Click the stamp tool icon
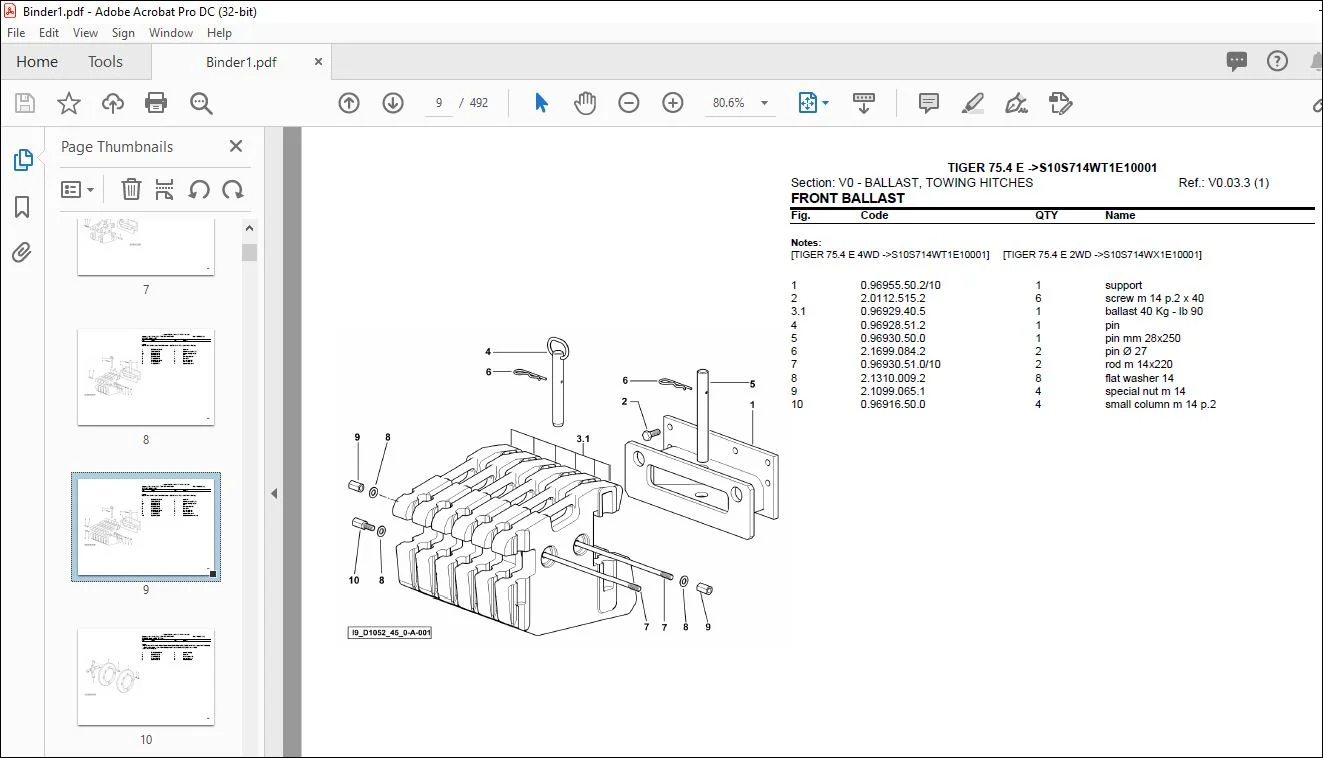Viewport: 1323px width, 758px height. click(x=1060, y=103)
